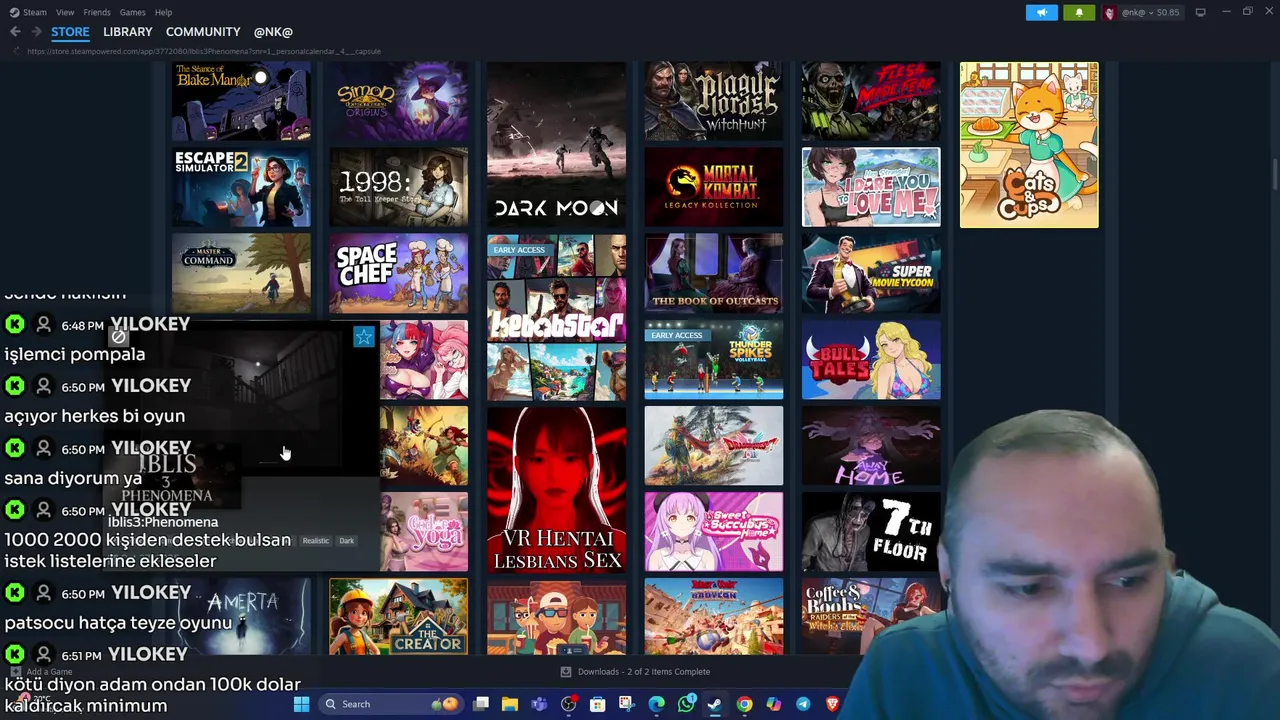Viewport: 1280px width, 720px height.
Task: Open The Seance of Blake Manor capsule
Action: coord(241,101)
